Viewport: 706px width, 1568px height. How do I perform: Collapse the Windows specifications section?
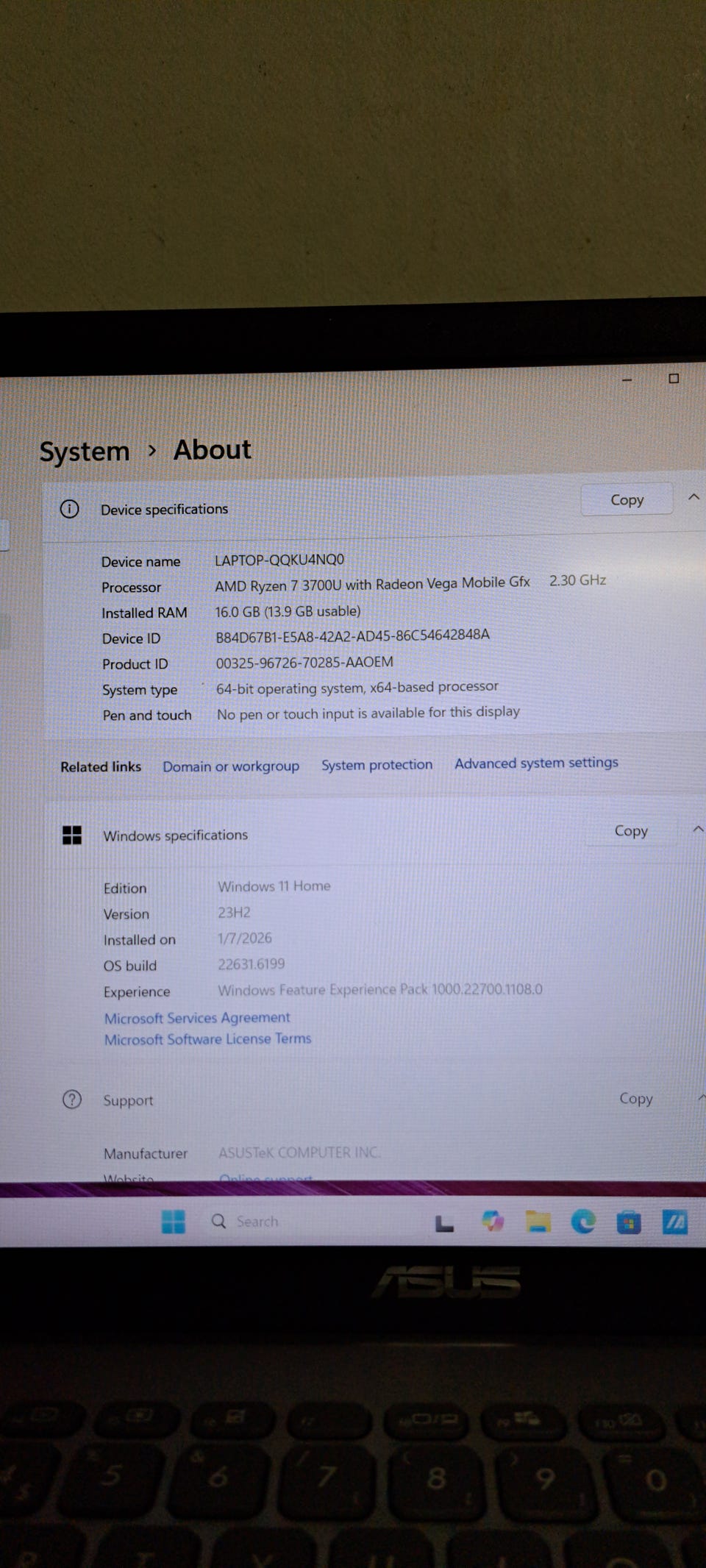(x=698, y=829)
